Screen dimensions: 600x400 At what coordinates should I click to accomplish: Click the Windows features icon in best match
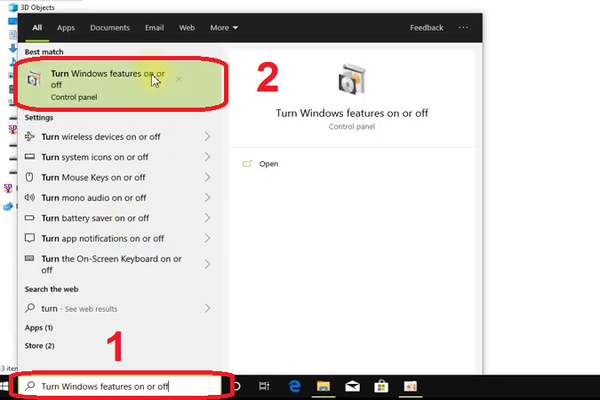34,79
